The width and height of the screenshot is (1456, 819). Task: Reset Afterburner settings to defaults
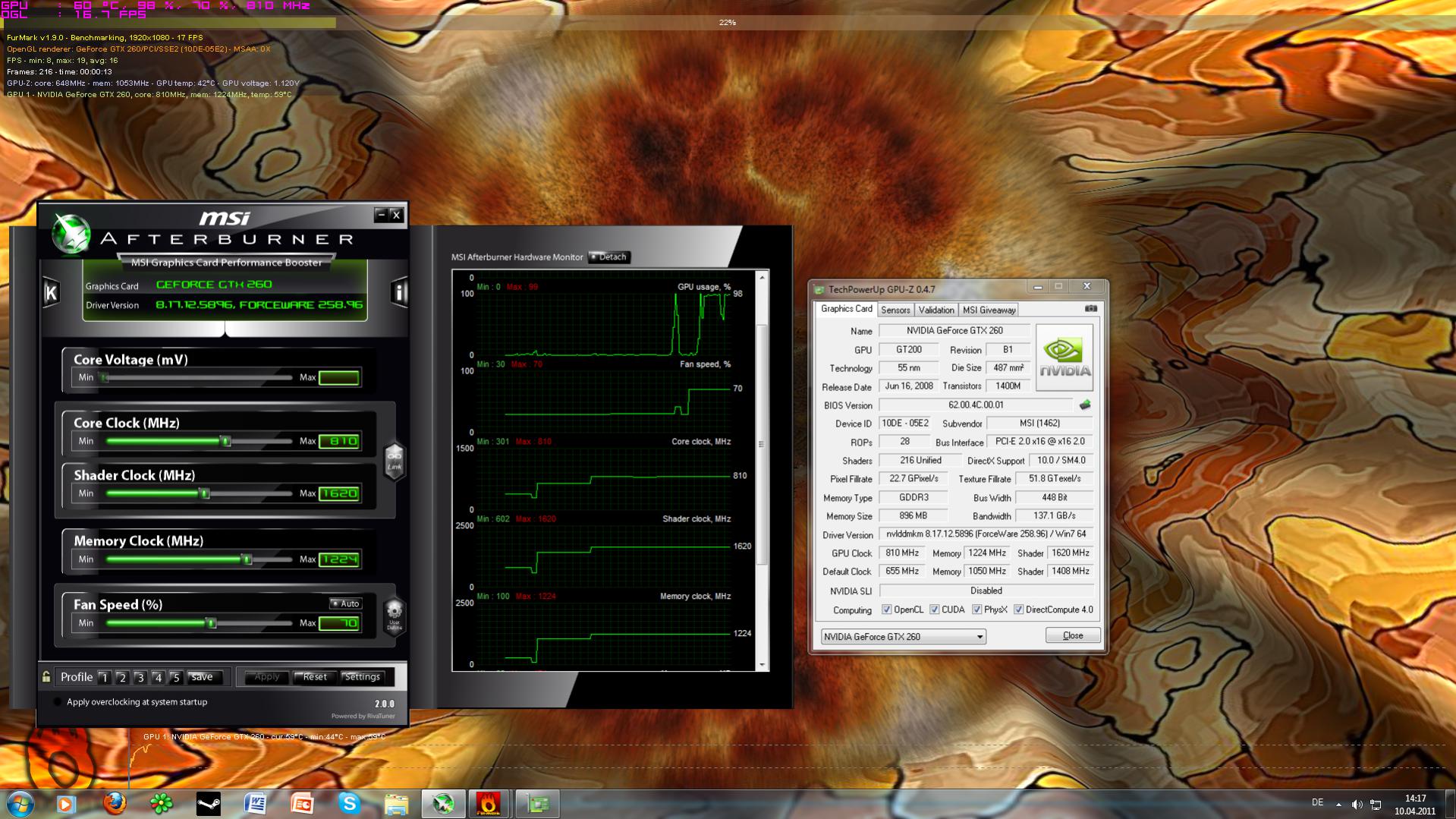point(315,677)
